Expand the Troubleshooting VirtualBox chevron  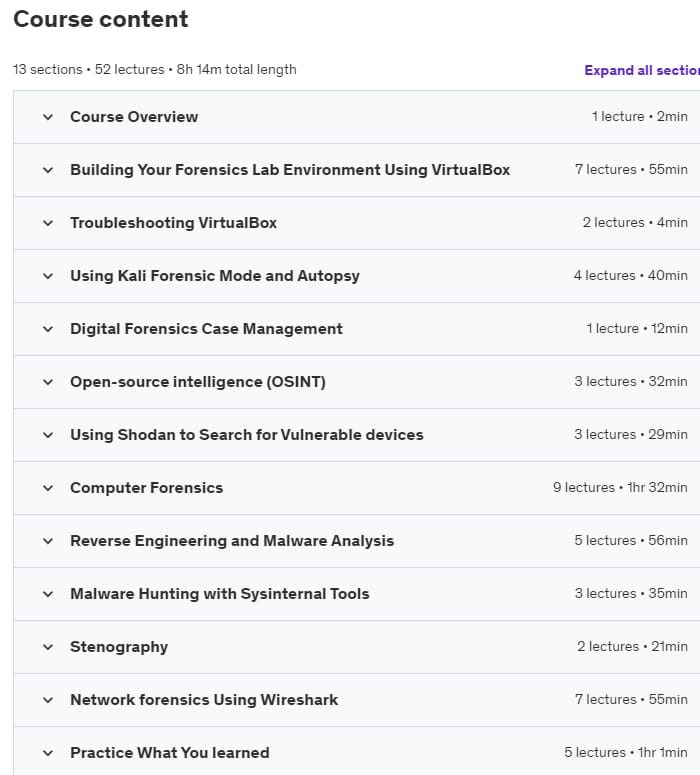tap(48, 223)
